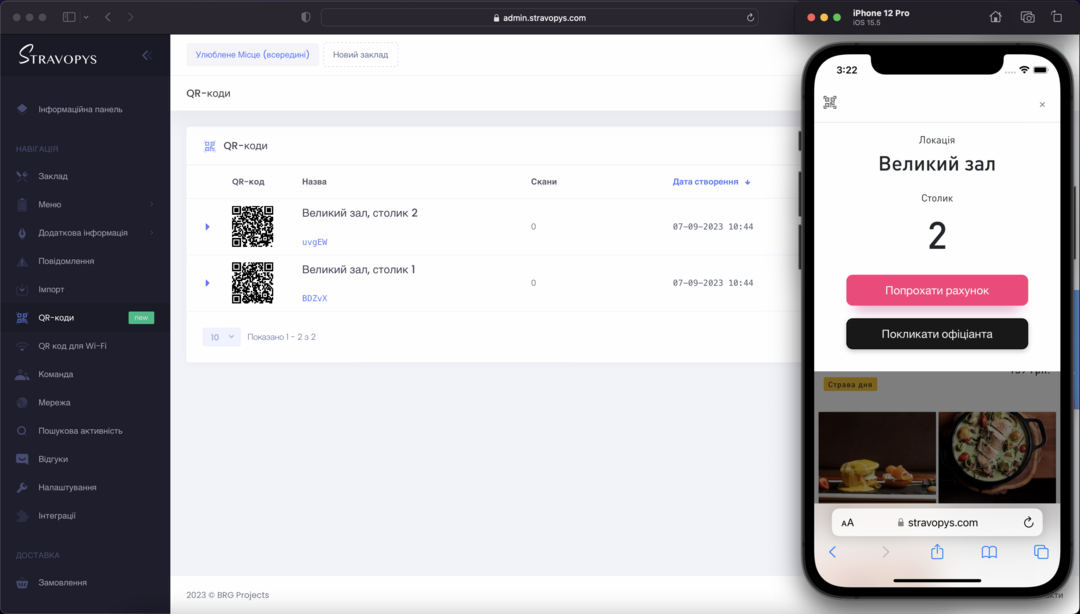Click the Повідомлення warning icon

click(x=22, y=261)
